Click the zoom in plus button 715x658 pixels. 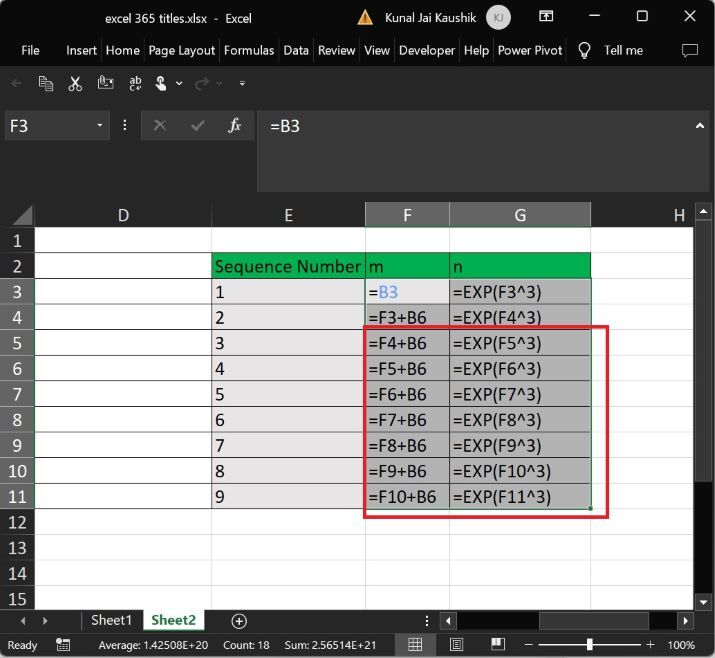click(x=650, y=645)
